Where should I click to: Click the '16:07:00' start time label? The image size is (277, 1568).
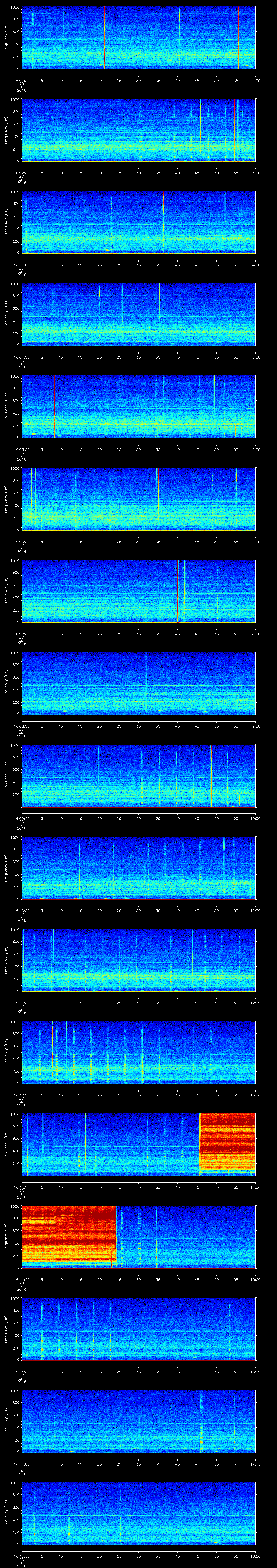[21, 634]
